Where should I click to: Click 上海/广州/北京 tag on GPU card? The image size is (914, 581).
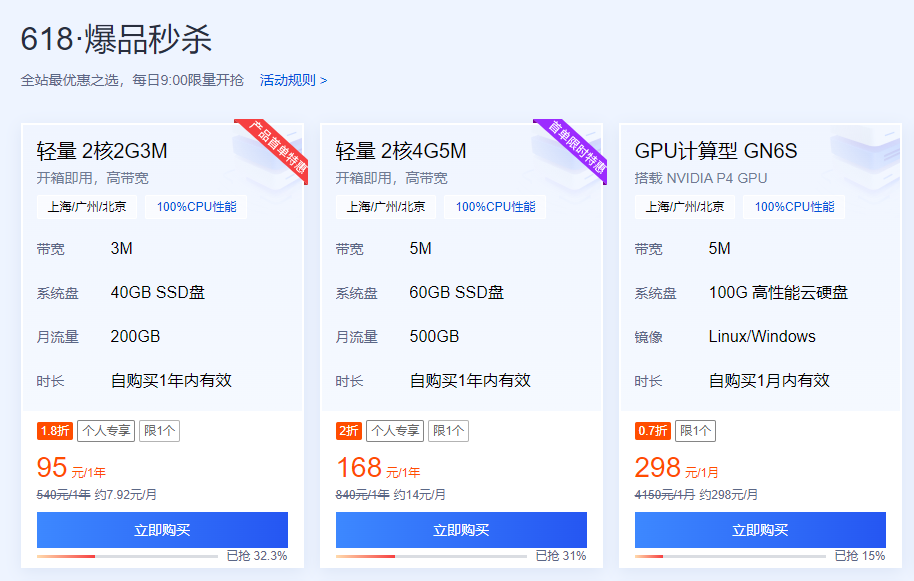tap(685, 207)
